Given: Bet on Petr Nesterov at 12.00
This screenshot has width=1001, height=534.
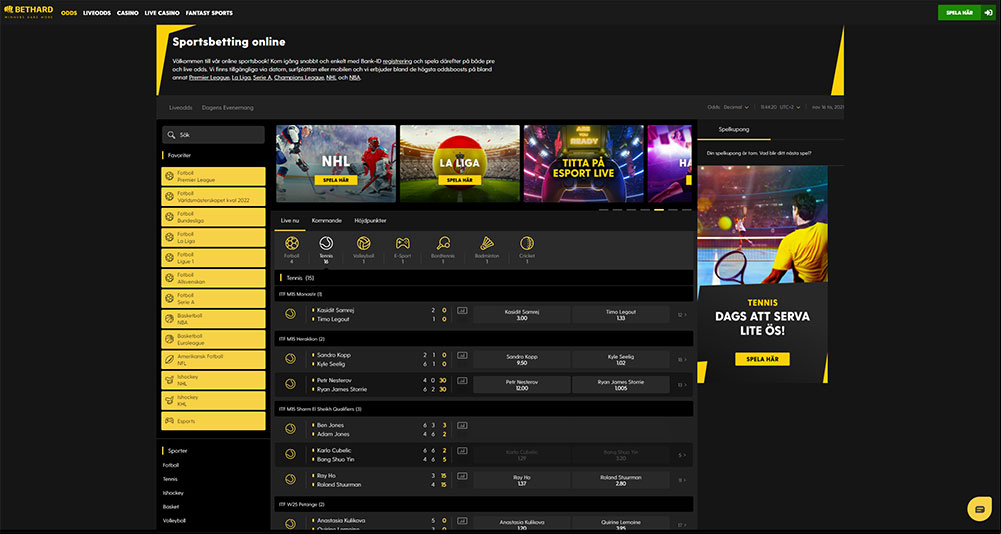Looking at the screenshot, I should pos(522,385).
